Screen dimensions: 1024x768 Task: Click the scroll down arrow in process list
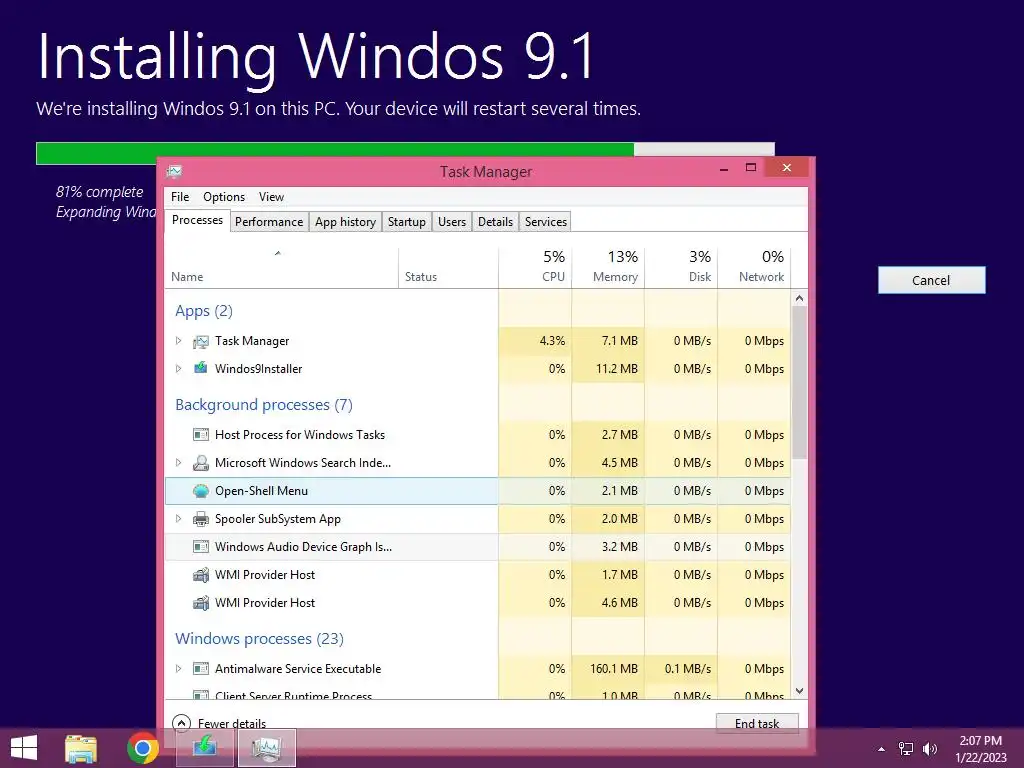coord(799,691)
